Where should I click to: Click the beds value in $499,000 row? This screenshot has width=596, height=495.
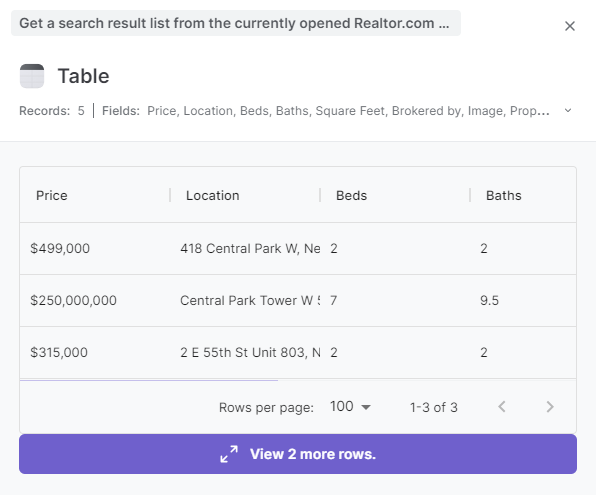click(x=395, y=249)
